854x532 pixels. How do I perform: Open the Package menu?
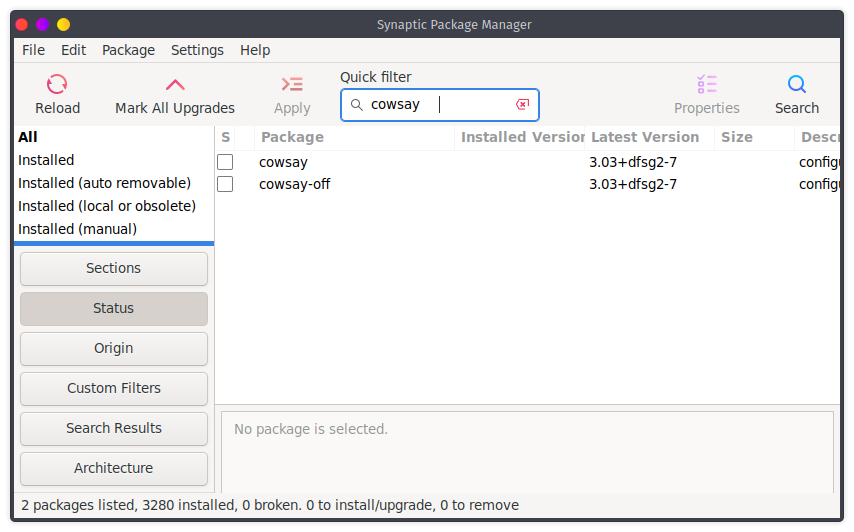pos(128,50)
